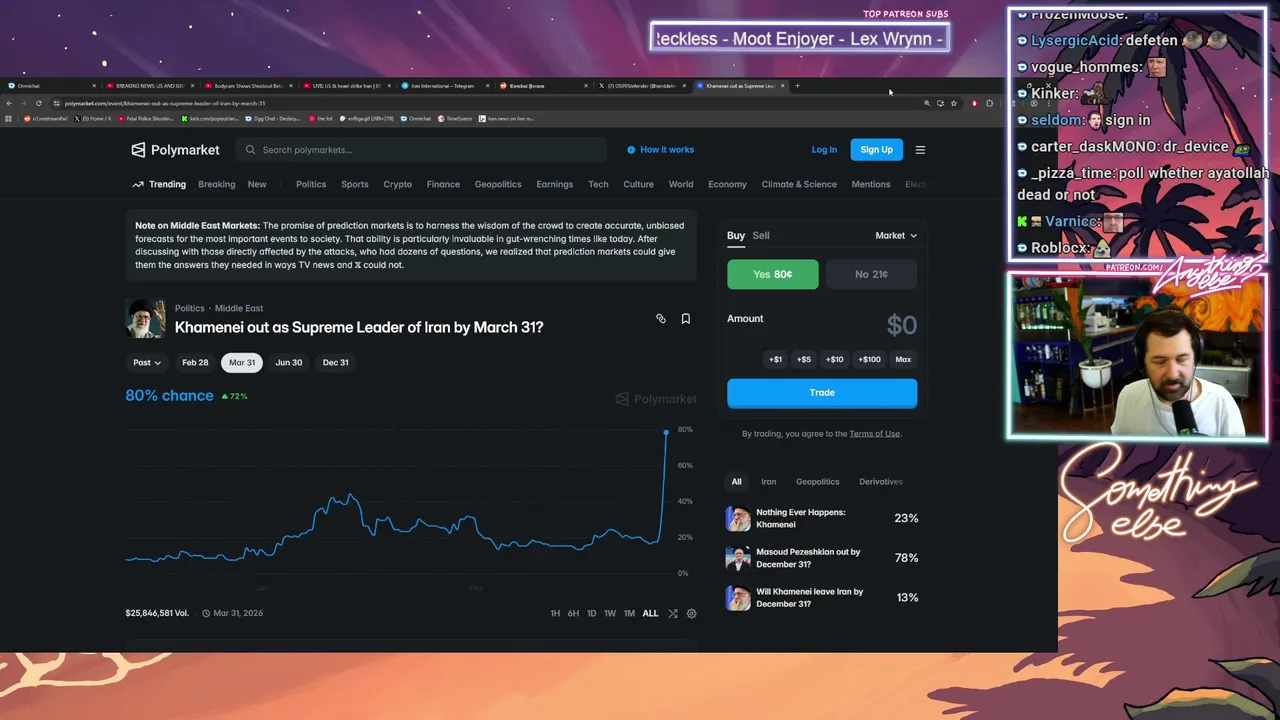Screen dimensions: 1280x720
Task: Click the Khamenei market portrait image
Action: click(145, 318)
